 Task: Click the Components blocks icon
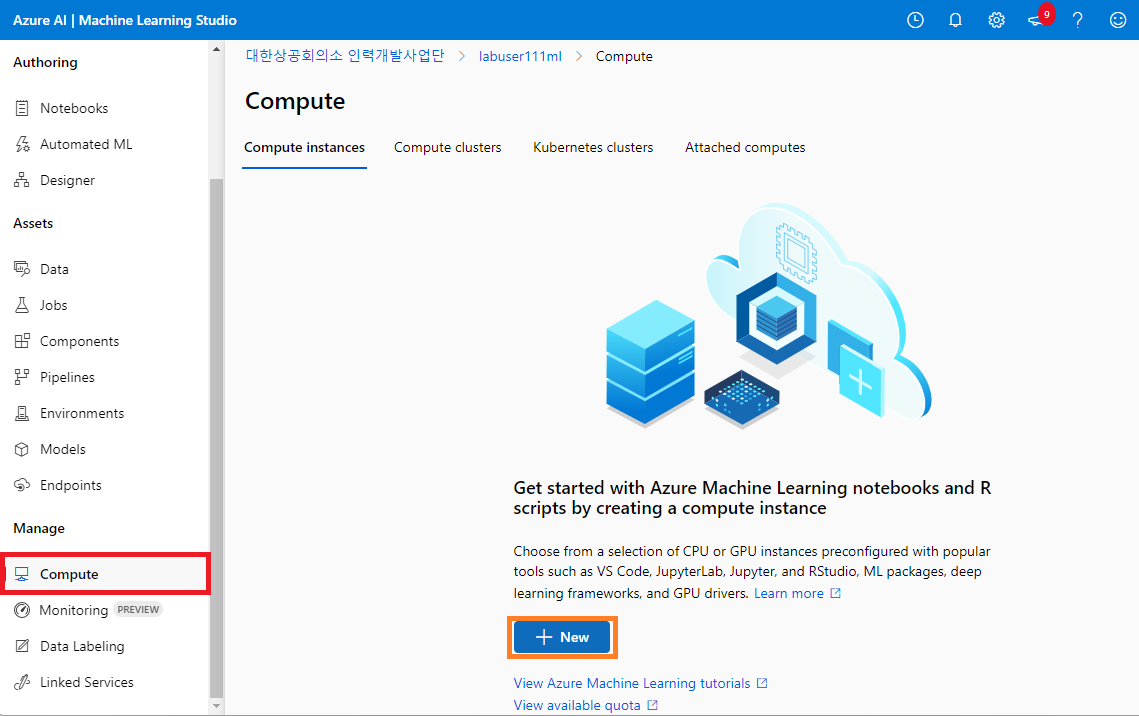coord(22,341)
